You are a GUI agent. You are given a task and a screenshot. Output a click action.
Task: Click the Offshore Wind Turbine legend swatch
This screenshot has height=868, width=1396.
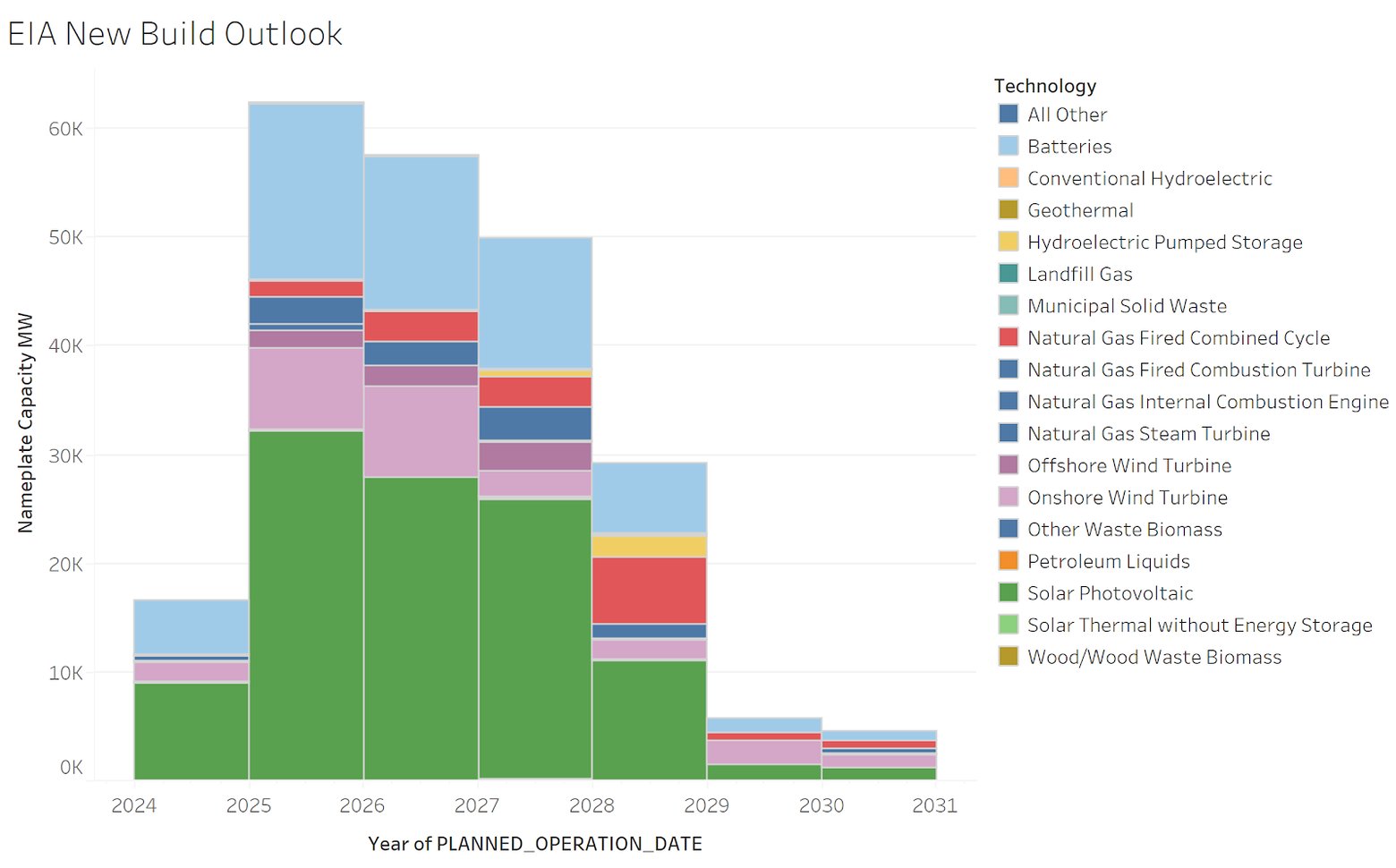tap(1008, 464)
